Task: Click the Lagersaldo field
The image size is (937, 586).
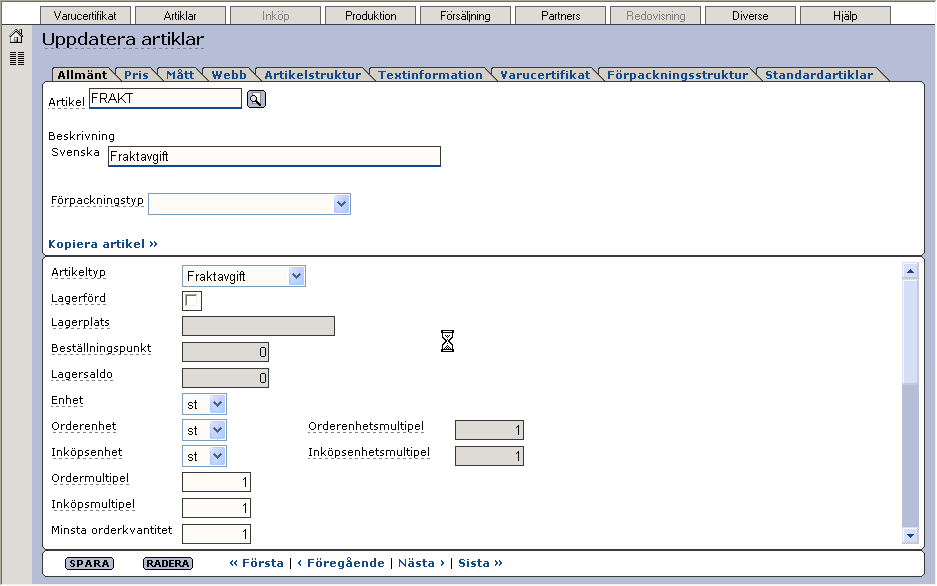Action: click(225, 378)
